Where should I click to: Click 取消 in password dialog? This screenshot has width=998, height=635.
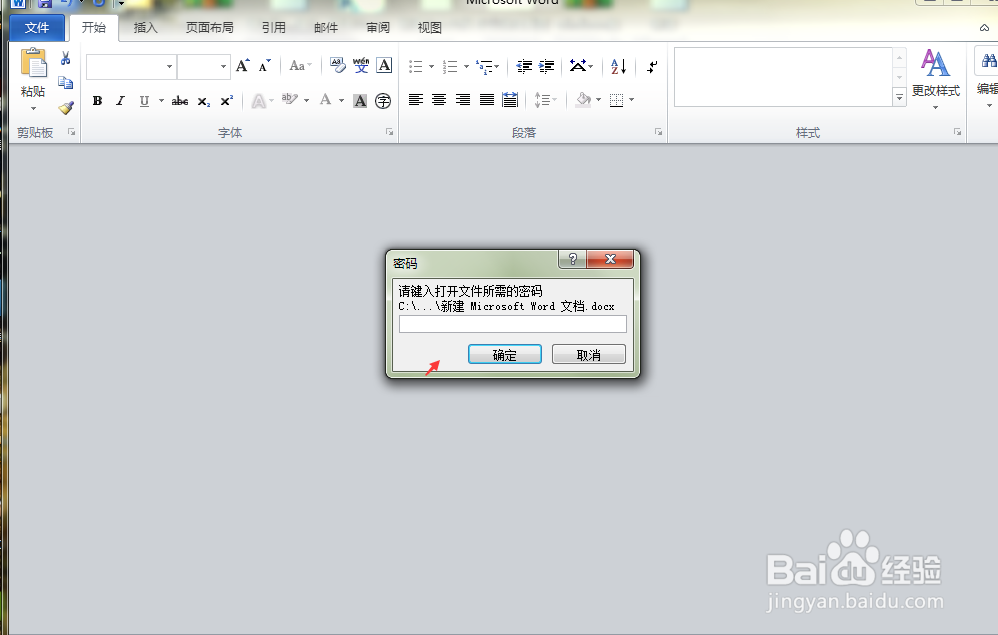[589, 354]
